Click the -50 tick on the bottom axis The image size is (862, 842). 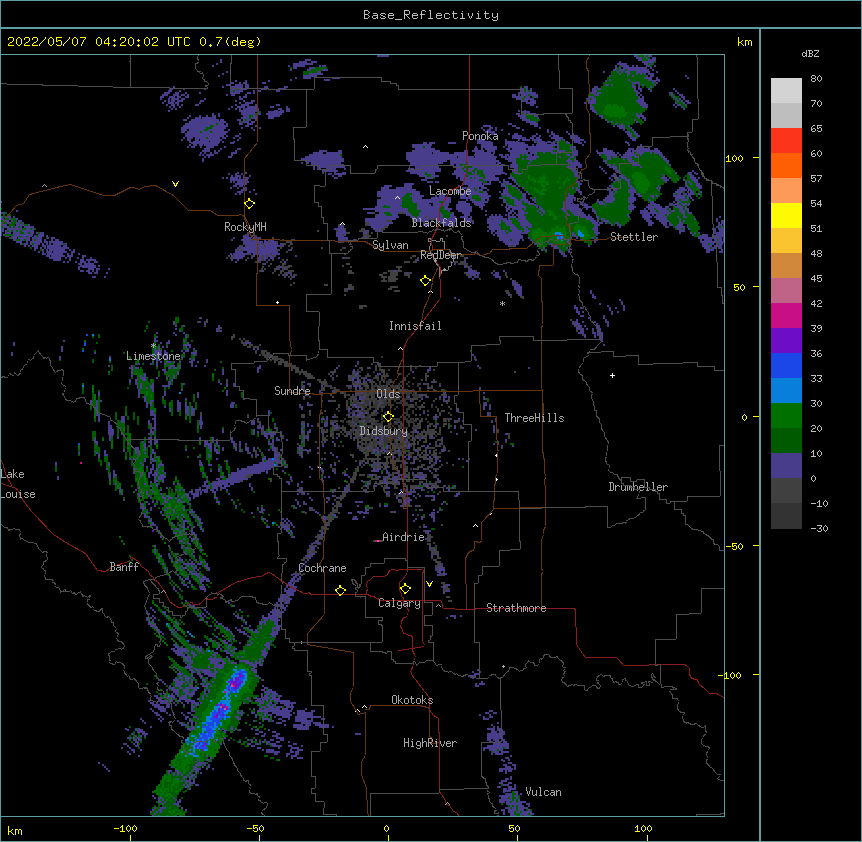[255, 829]
